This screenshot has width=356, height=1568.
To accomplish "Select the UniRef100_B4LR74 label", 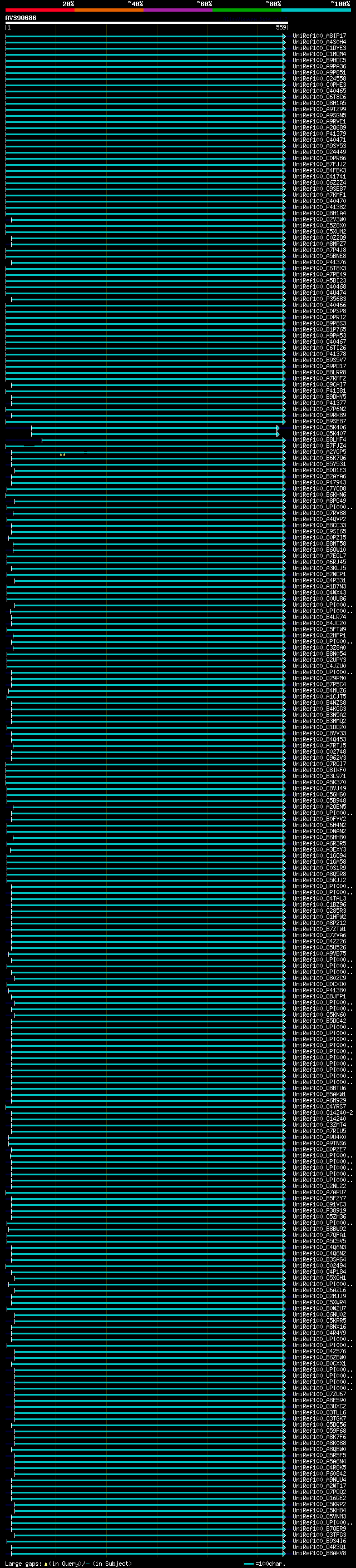I will tap(319, 617).
